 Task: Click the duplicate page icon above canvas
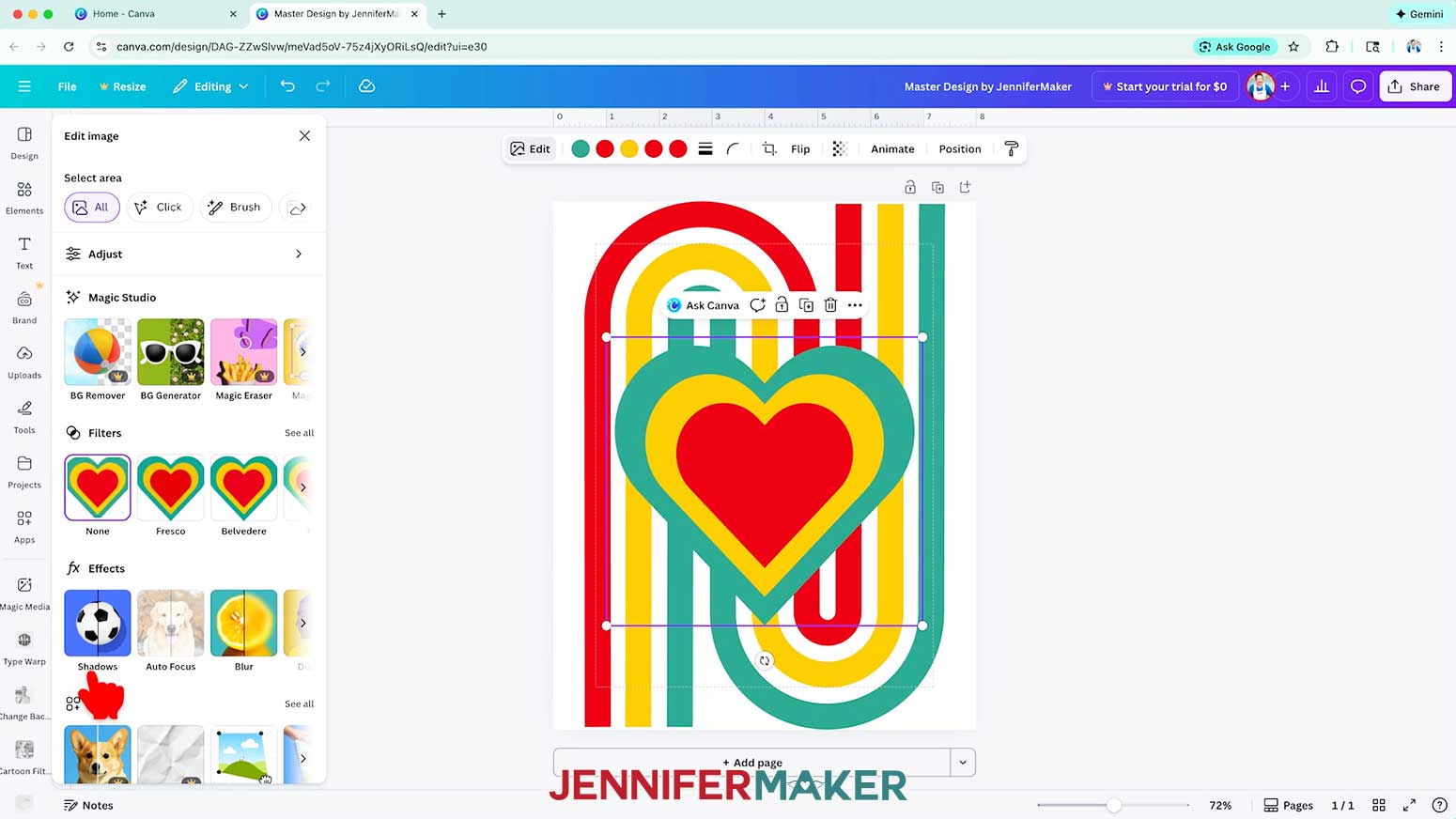tap(937, 188)
